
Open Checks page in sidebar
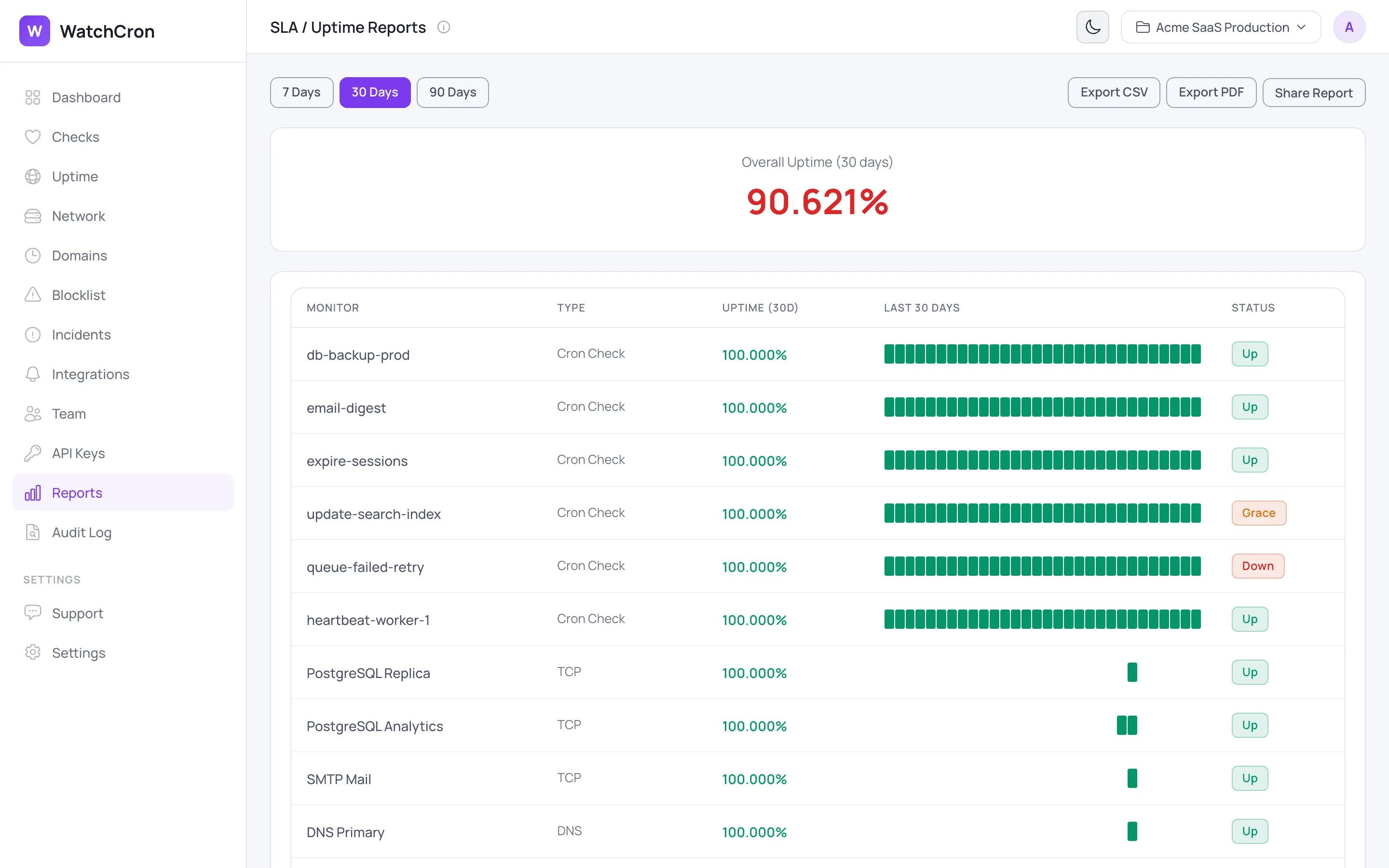pyautogui.click(x=123, y=137)
